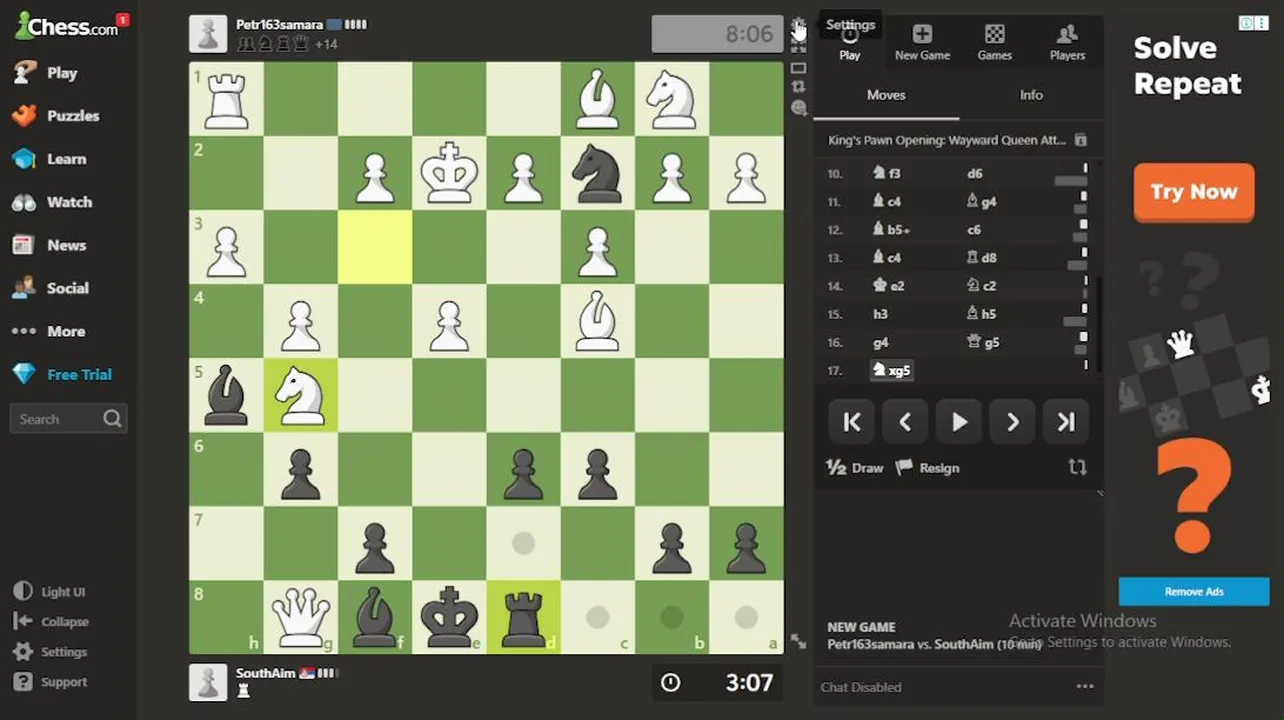Open the More menu in the sidebar

tap(49, 331)
